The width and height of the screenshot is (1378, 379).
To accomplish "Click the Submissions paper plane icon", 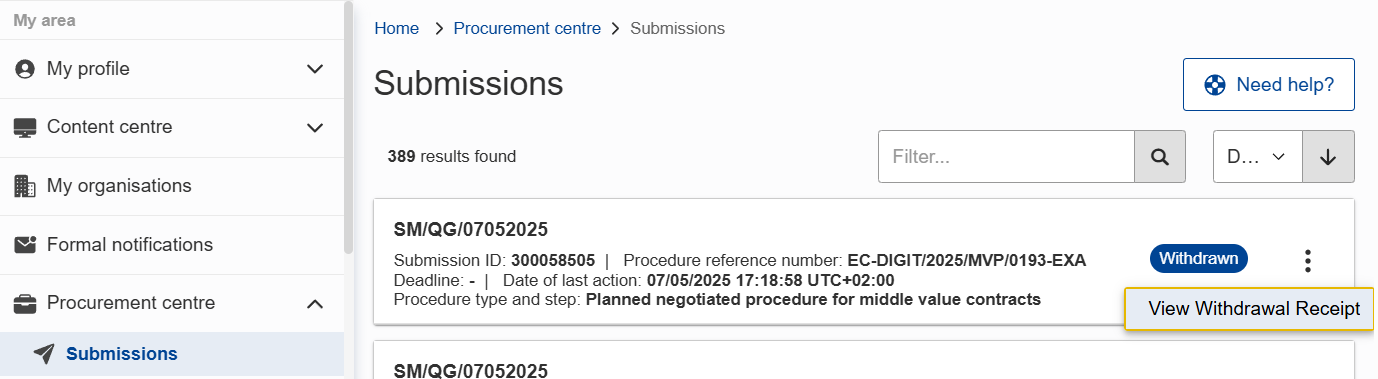I will 43,354.
